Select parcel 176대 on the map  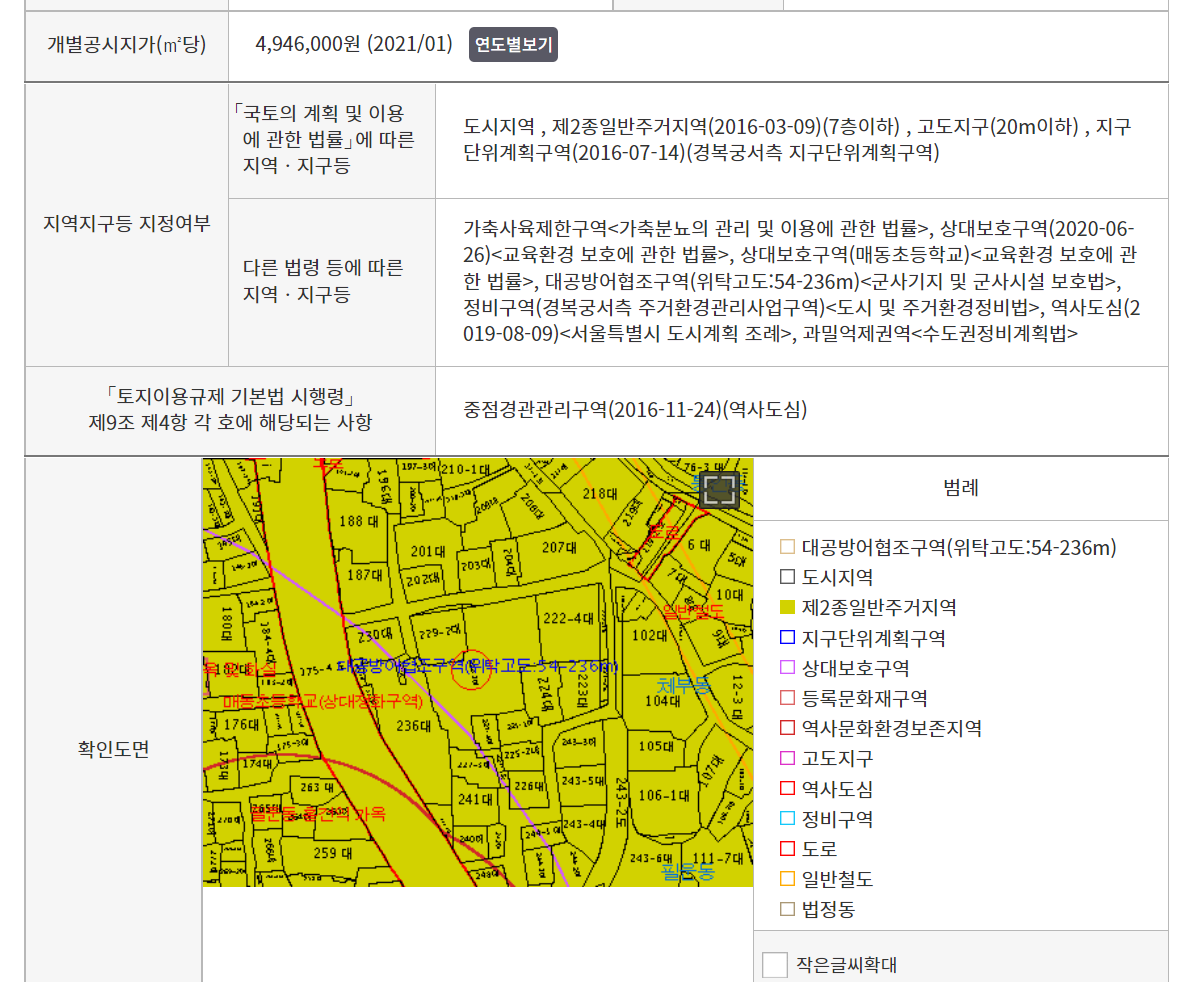tap(241, 724)
